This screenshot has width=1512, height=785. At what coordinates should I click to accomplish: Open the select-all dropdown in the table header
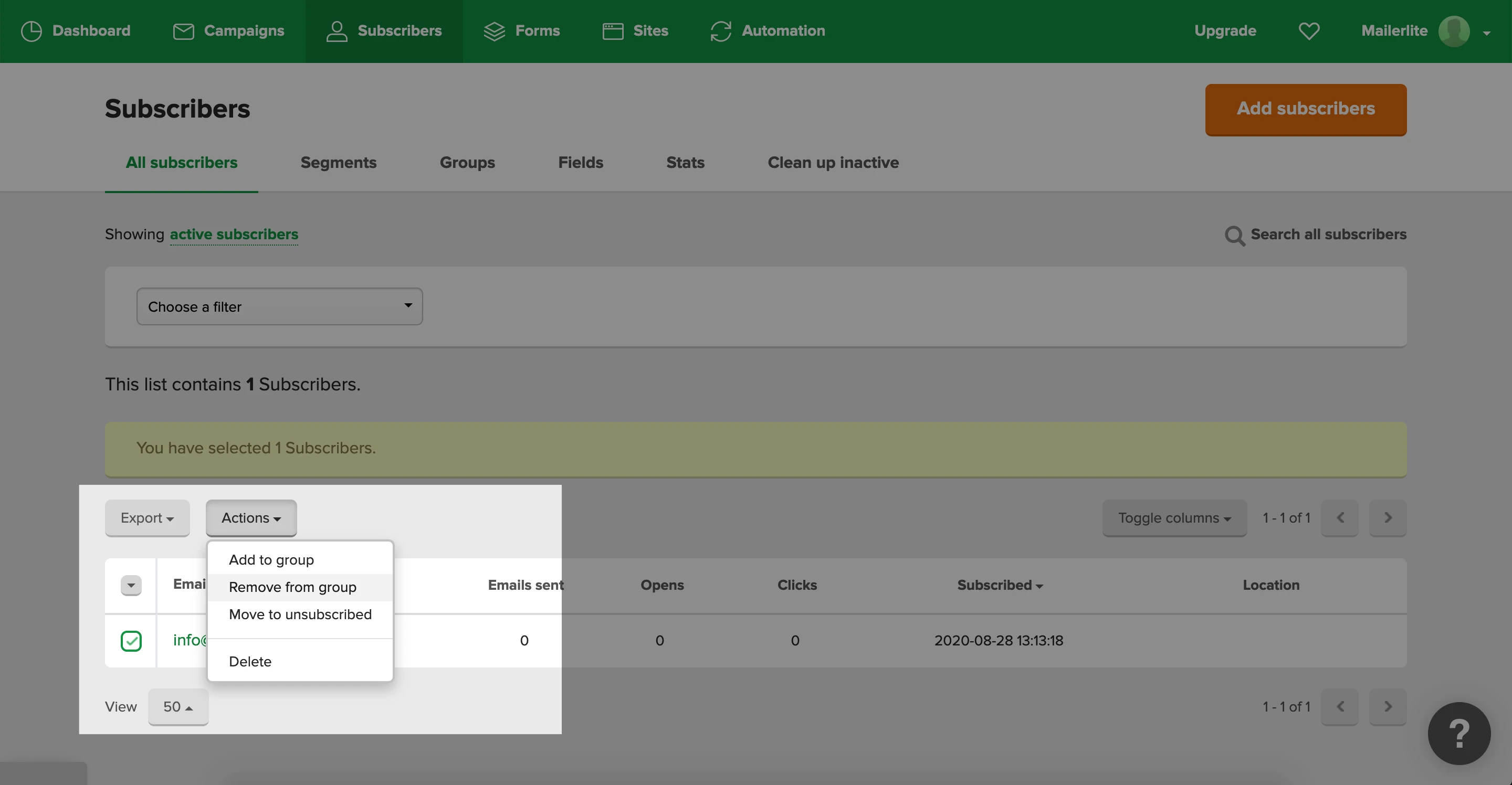point(131,585)
